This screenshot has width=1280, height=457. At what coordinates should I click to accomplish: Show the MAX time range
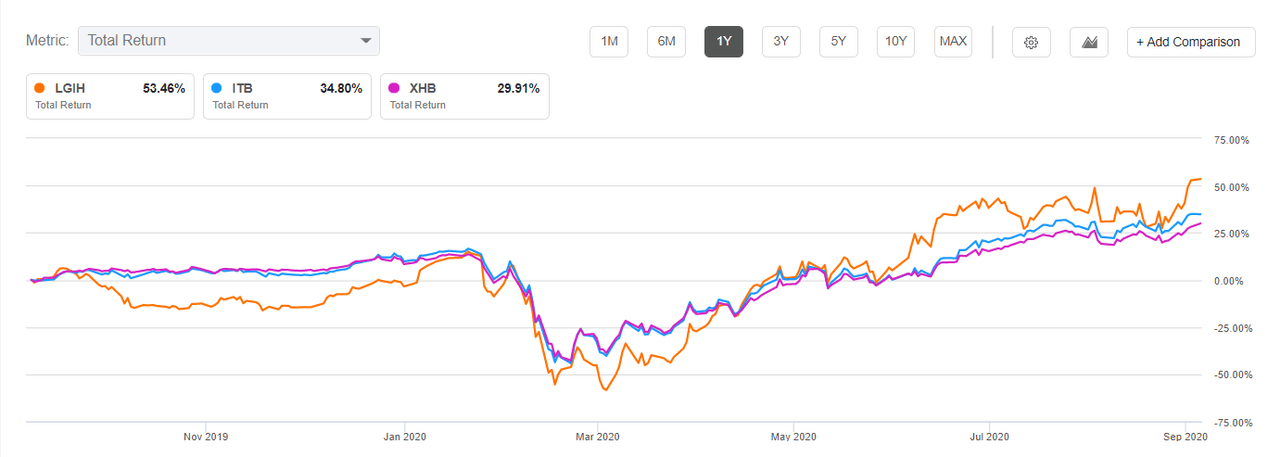[953, 42]
